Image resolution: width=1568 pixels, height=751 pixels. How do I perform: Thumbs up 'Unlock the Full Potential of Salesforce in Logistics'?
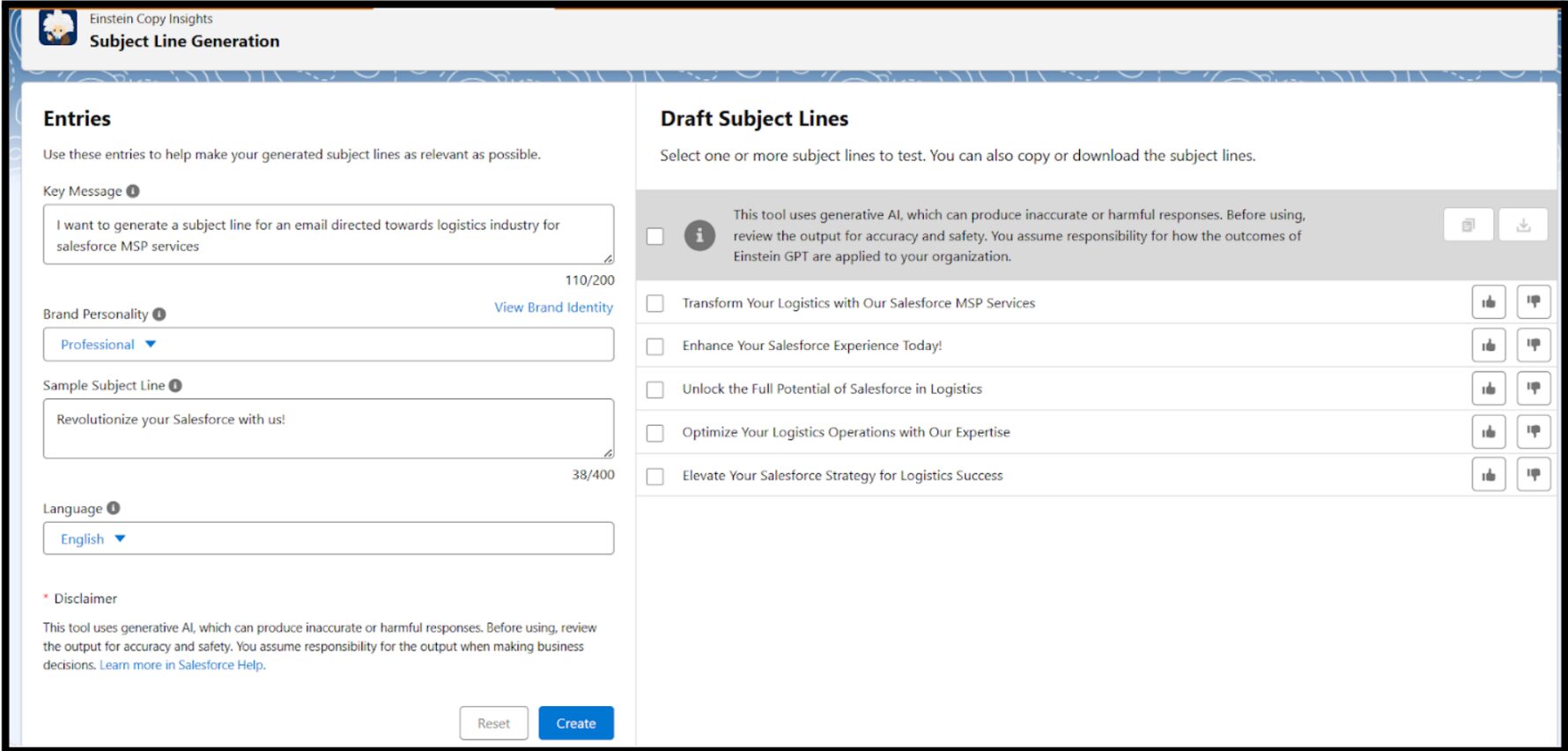tap(1489, 389)
